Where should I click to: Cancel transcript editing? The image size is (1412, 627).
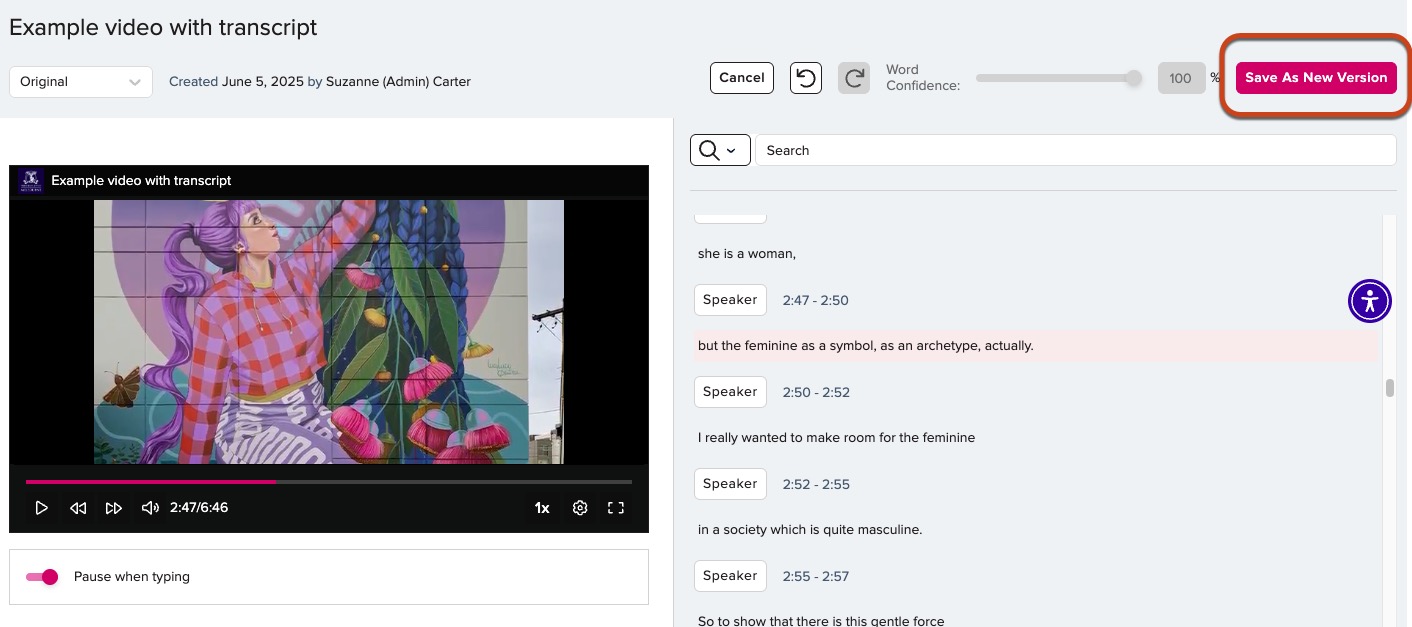tap(742, 78)
